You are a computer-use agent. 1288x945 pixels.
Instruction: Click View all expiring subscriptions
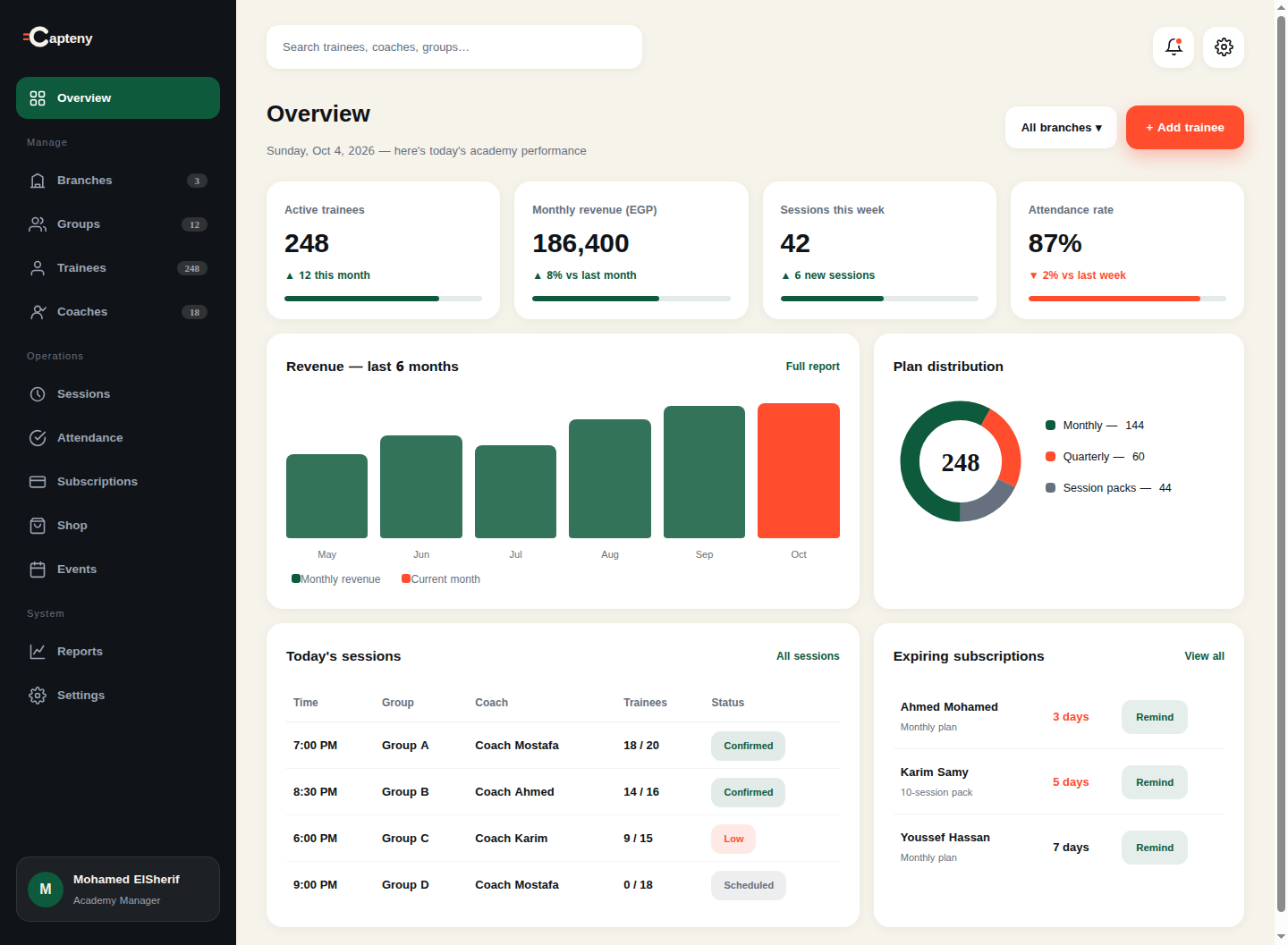click(x=1204, y=656)
